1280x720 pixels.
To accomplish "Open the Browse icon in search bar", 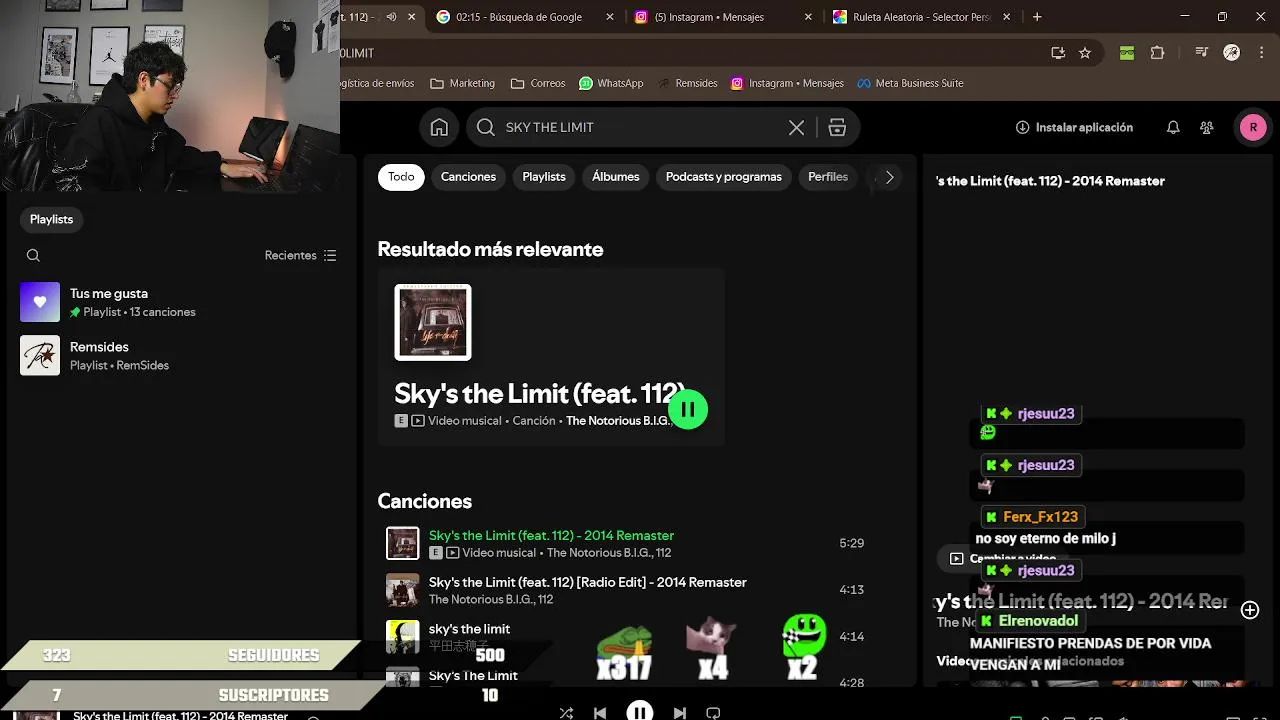I will [x=837, y=127].
